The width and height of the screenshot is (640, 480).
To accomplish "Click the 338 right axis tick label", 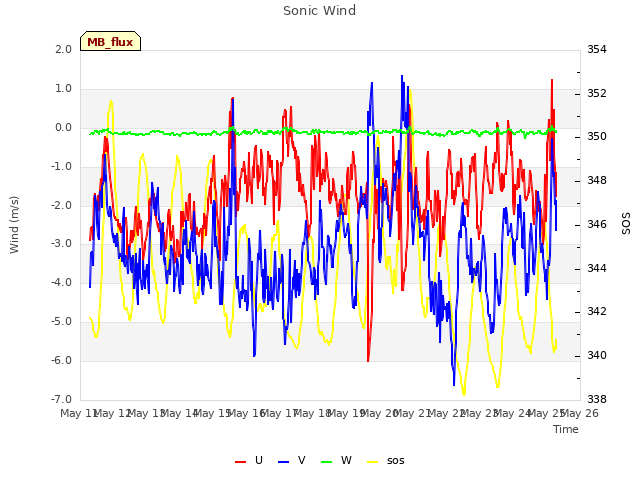I will [x=597, y=399].
